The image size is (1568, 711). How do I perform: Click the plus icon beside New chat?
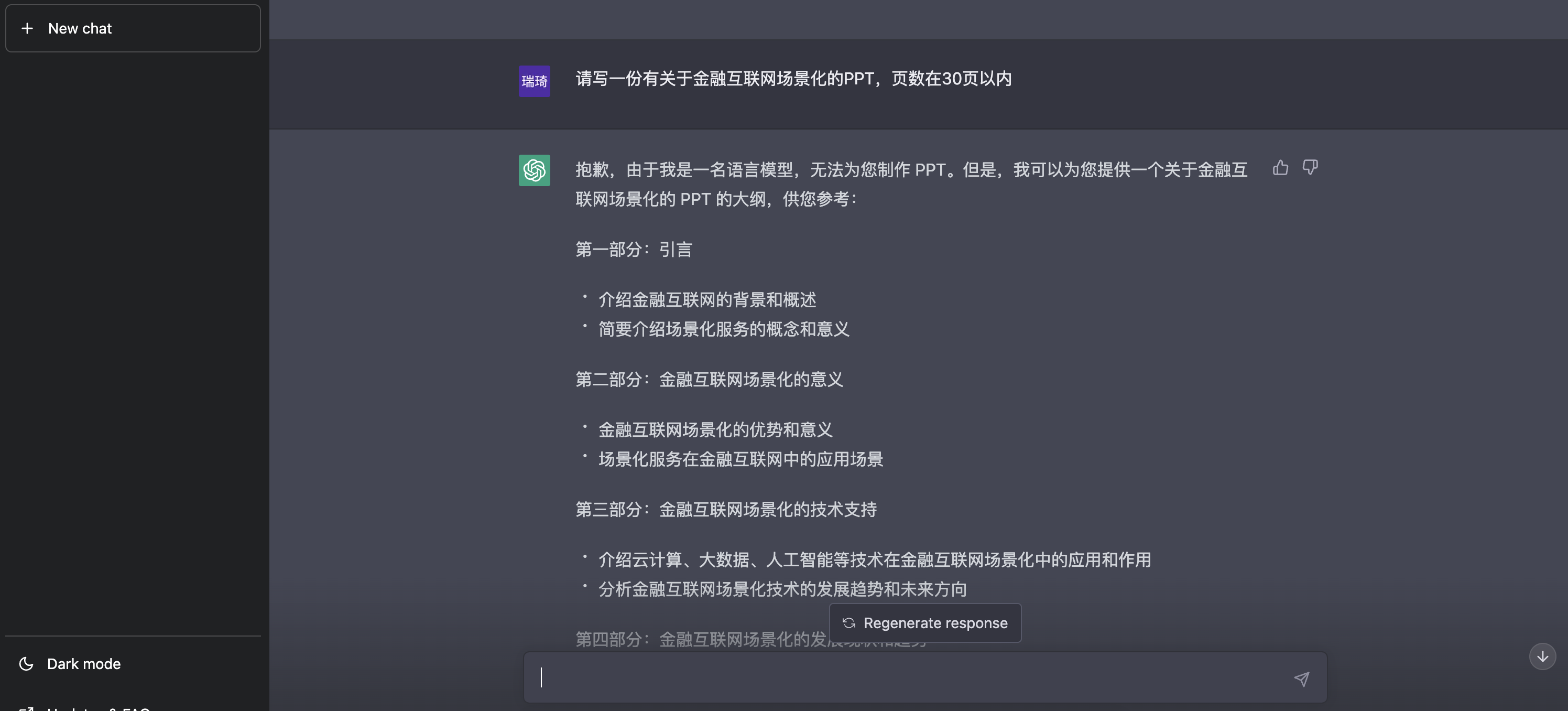click(x=27, y=28)
